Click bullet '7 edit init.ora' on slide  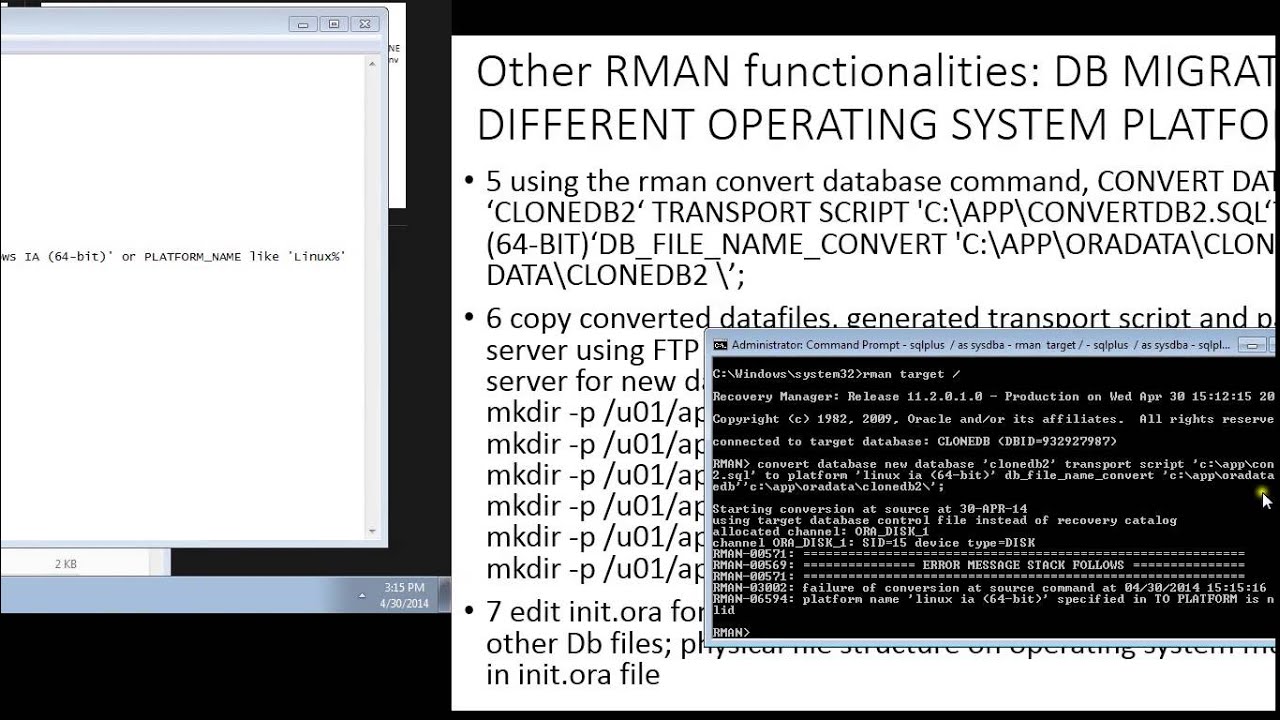coord(595,610)
